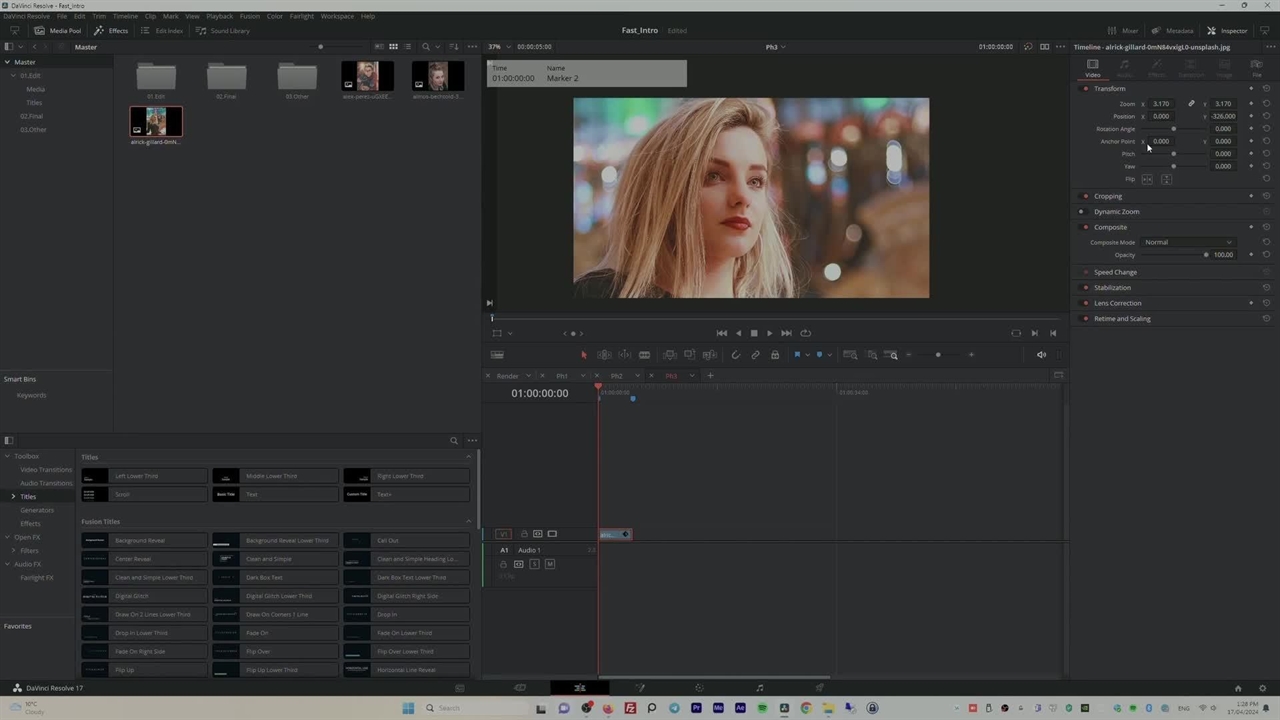The height and width of the screenshot is (720, 1280).
Task: Click the Metadata panel button
Action: coord(1173,31)
